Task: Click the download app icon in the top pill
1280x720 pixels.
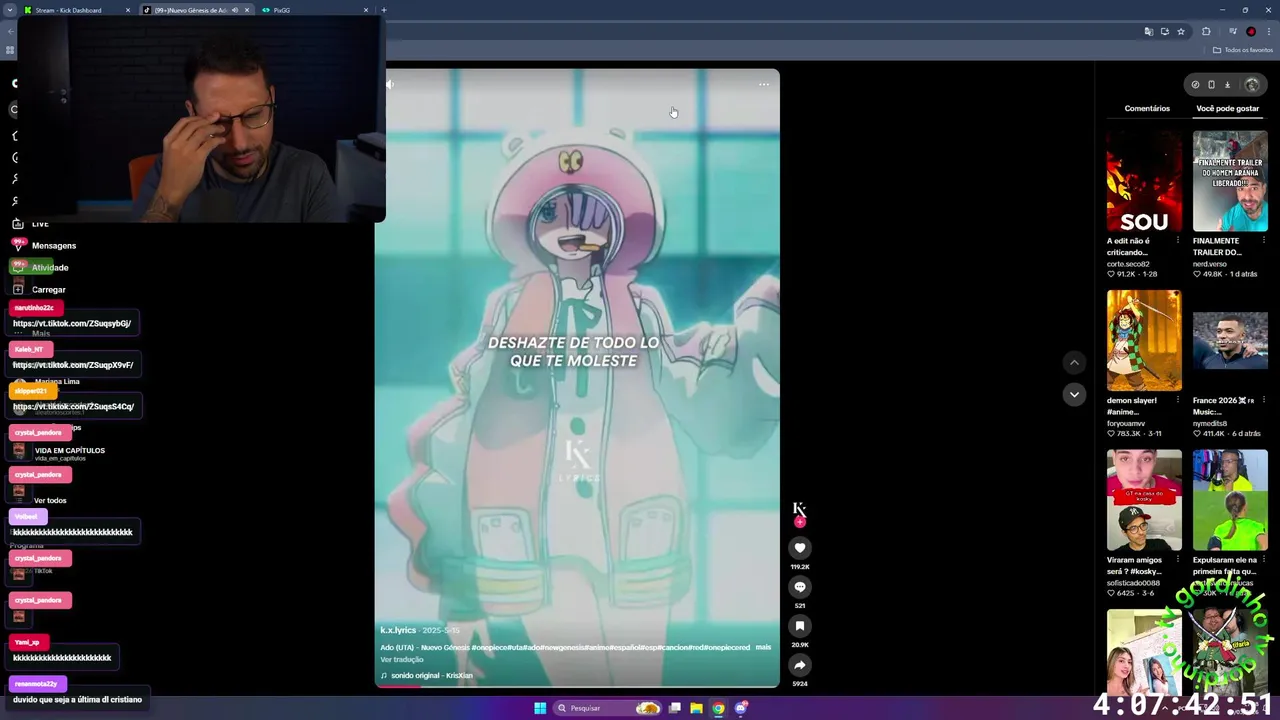Action: pyautogui.click(x=1228, y=85)
